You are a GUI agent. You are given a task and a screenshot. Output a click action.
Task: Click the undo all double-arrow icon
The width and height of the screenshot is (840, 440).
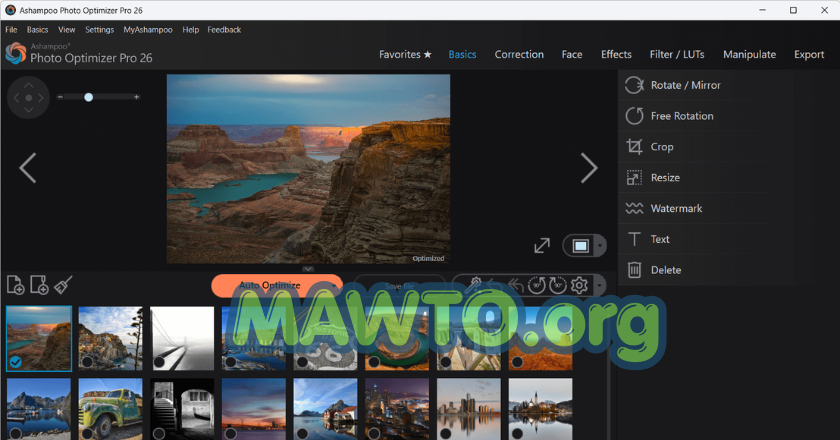515,285
